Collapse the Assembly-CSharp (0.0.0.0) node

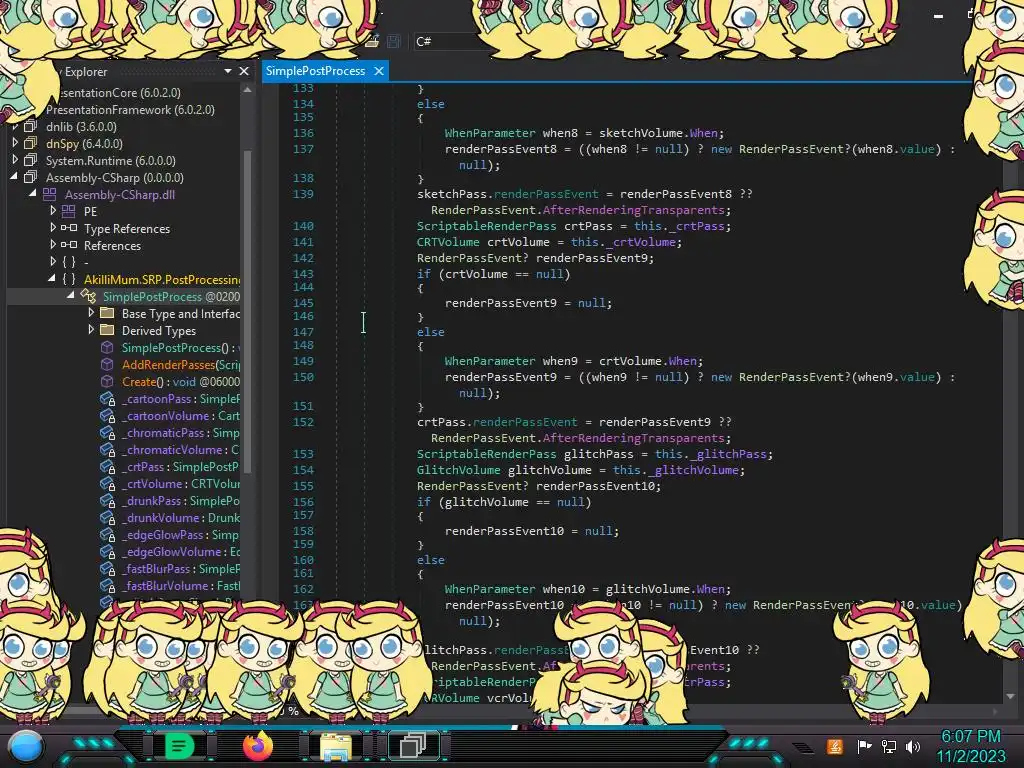[x=14, y=177]
